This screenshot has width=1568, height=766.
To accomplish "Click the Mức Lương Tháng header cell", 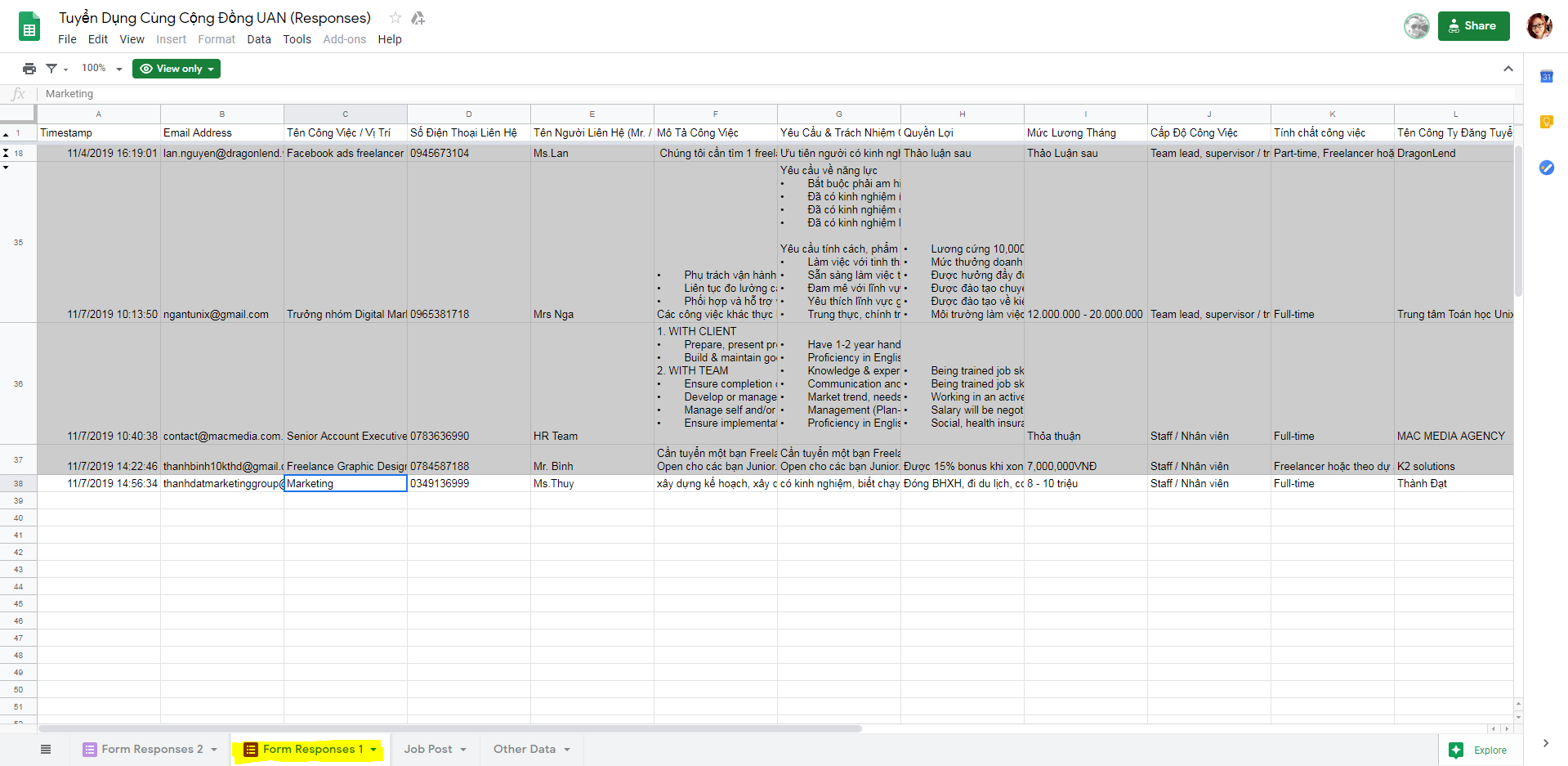I will click(1086, 133).
